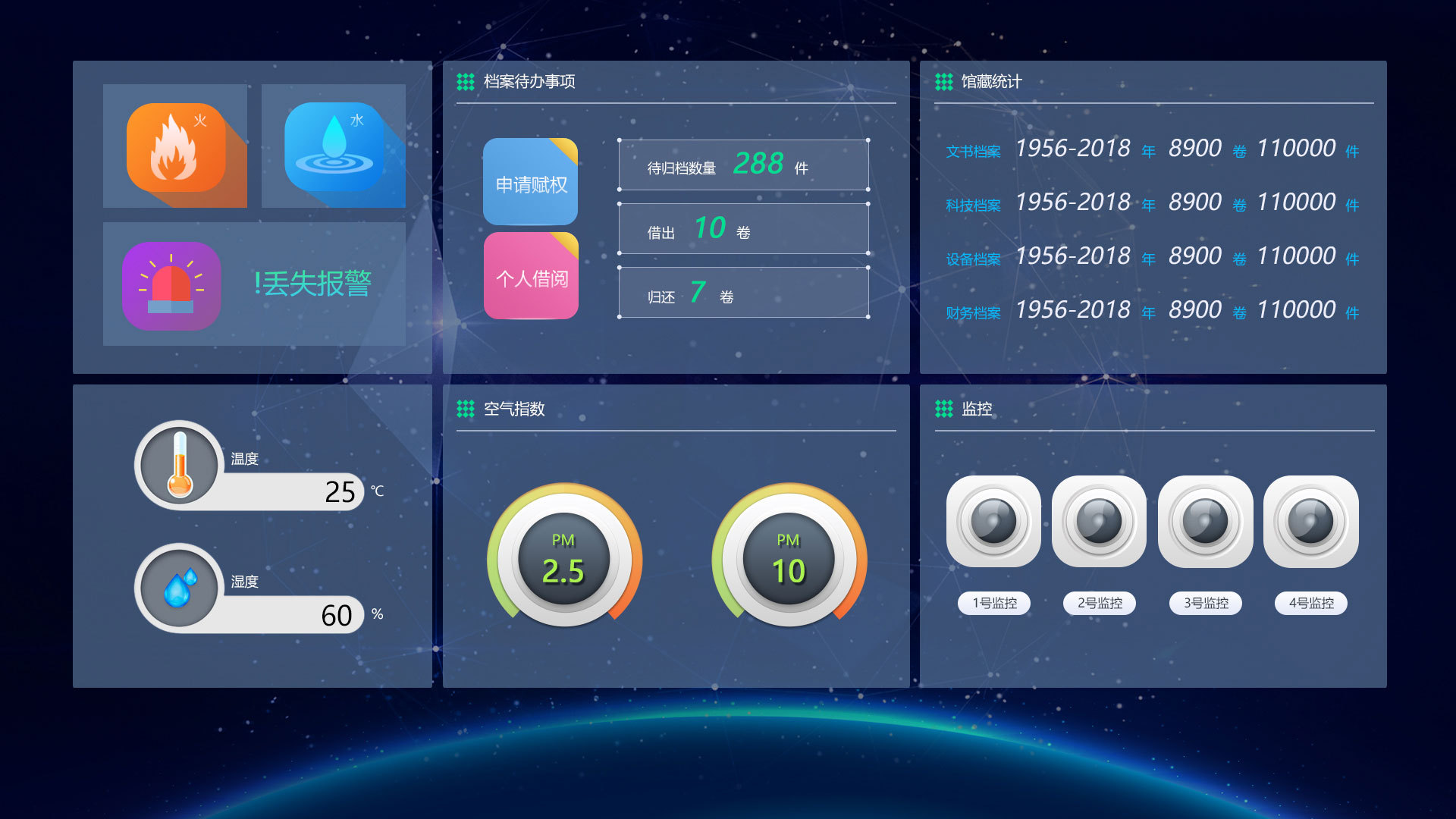Open the 馆藏统计 panel title
Screen dimensions: 1456x819
(x=992, y=81)
